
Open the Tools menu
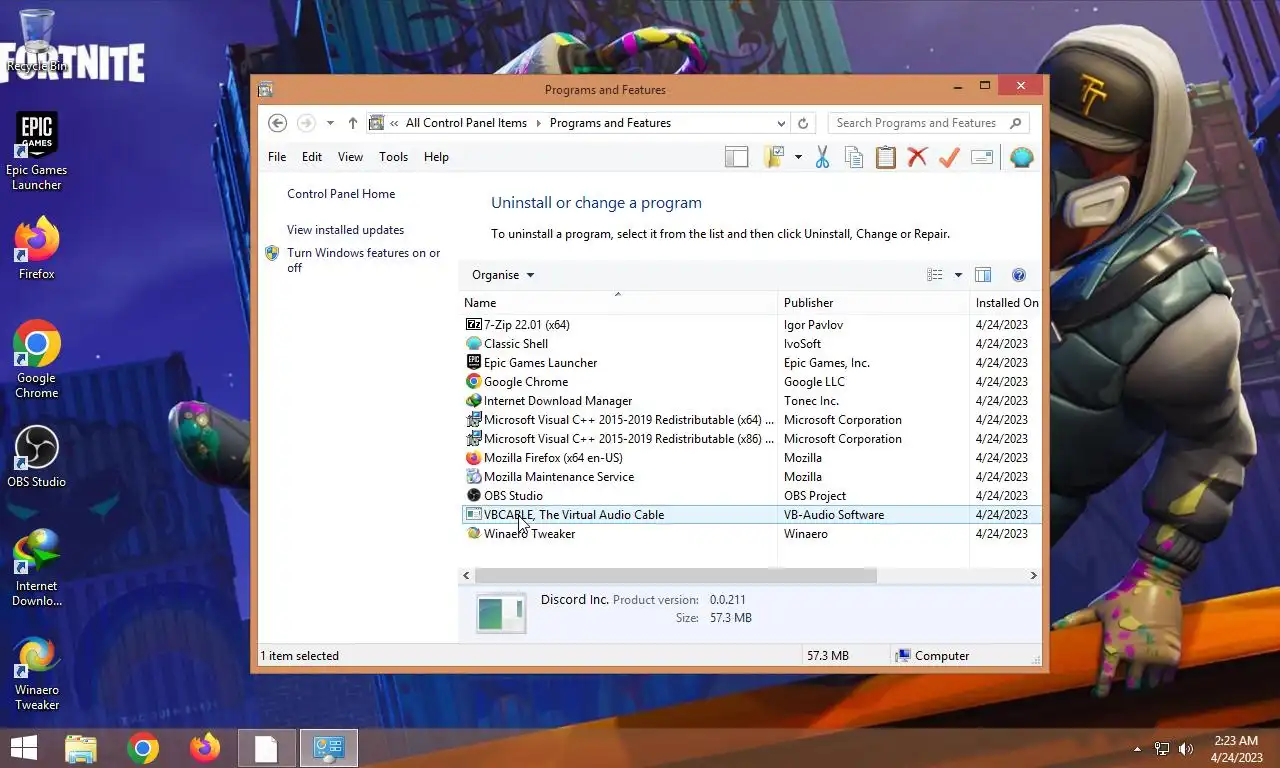coord(393,157)
